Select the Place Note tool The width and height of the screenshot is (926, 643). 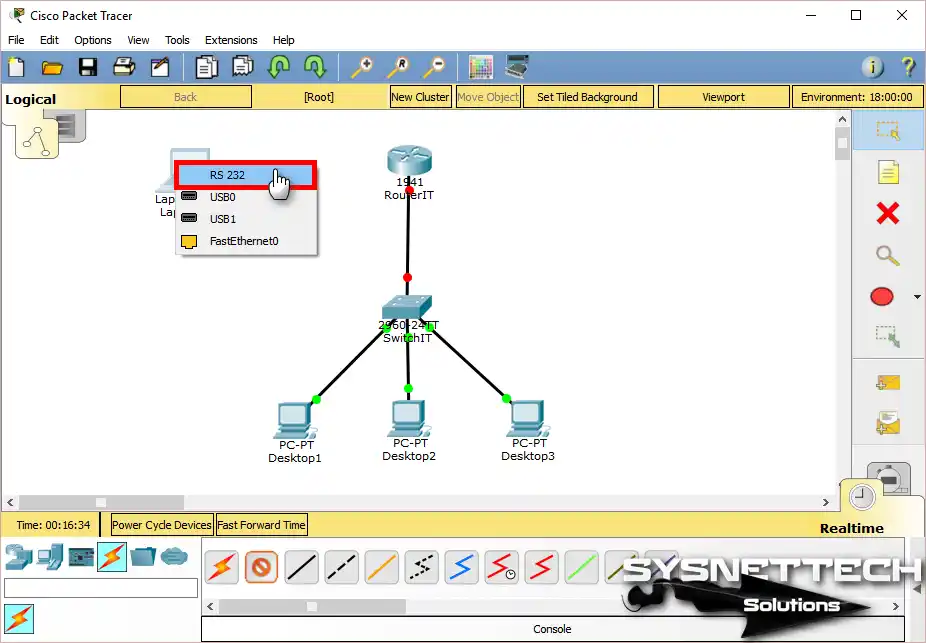(887, 172)
